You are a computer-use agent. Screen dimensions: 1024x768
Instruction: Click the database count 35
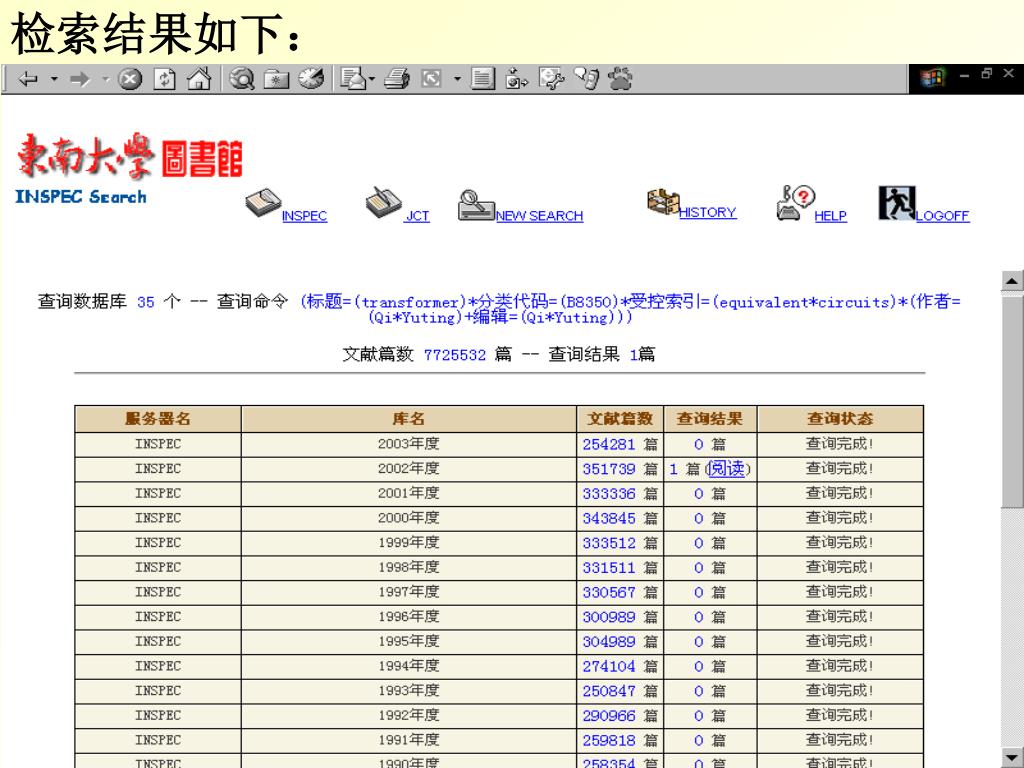pyautogui.click(x=146, y=302)
